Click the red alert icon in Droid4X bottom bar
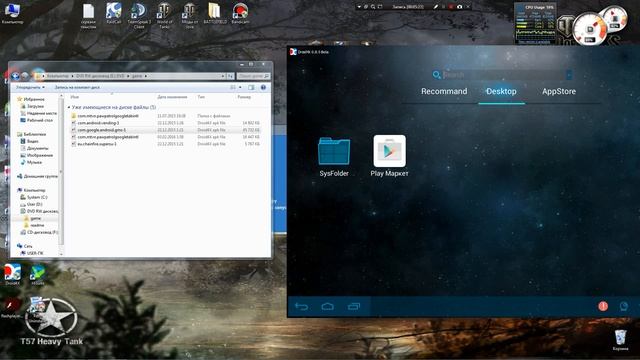The height and width of the screenshot is (360, 640). (603, 306)
